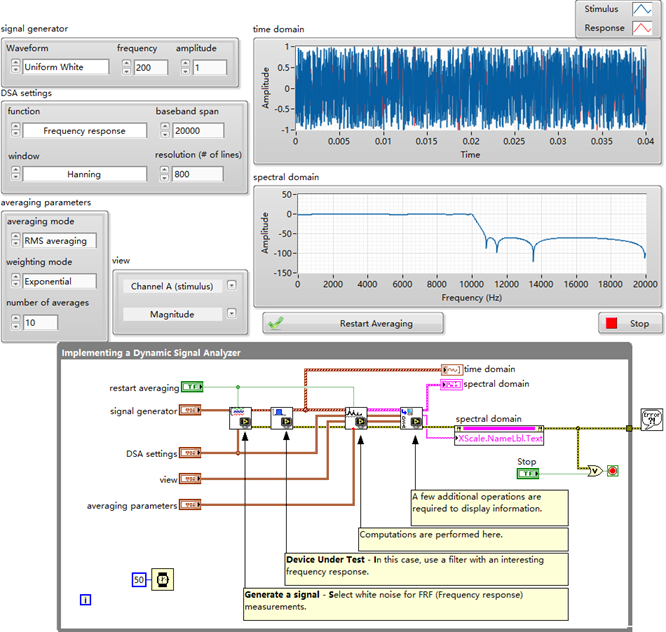Screen dimensions: 666x632
Task: Click the signal generator subVI node
Action: coord(241,417)
